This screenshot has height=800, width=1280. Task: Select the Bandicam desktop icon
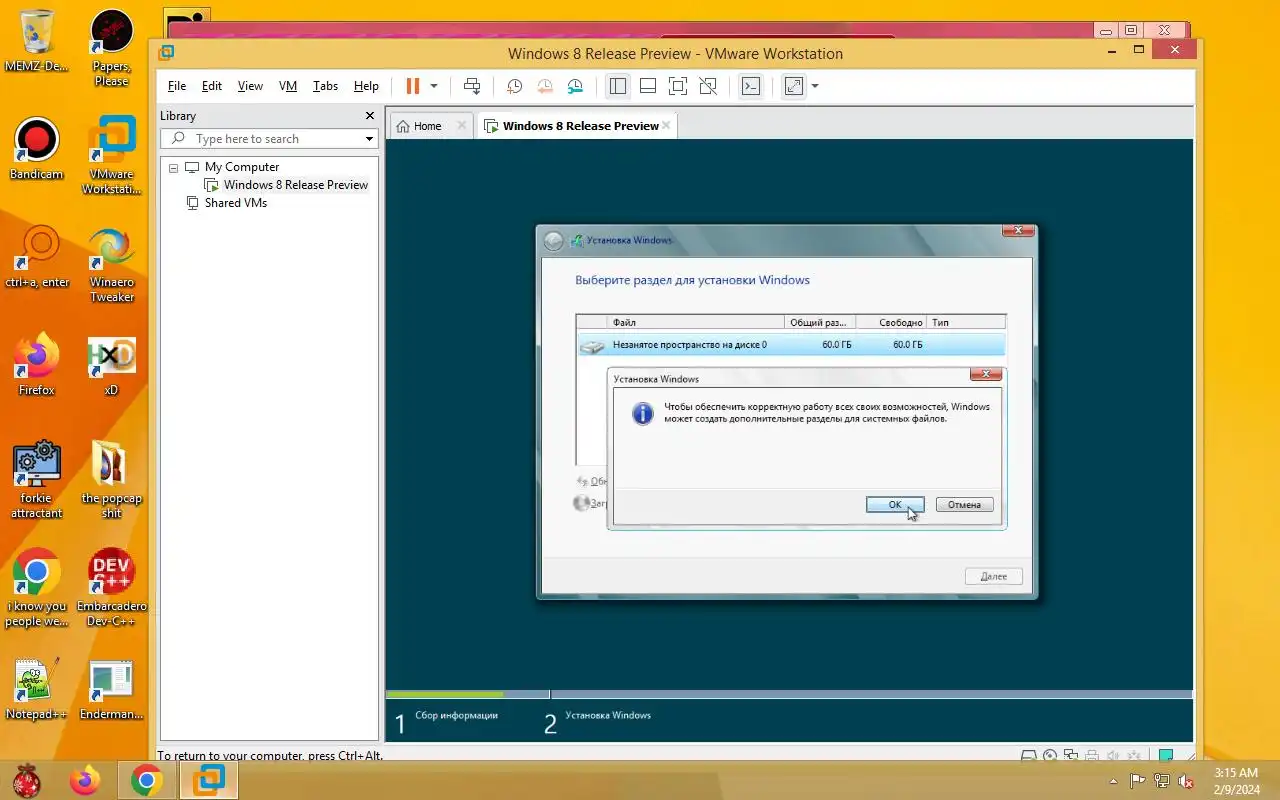coord(37,150)
